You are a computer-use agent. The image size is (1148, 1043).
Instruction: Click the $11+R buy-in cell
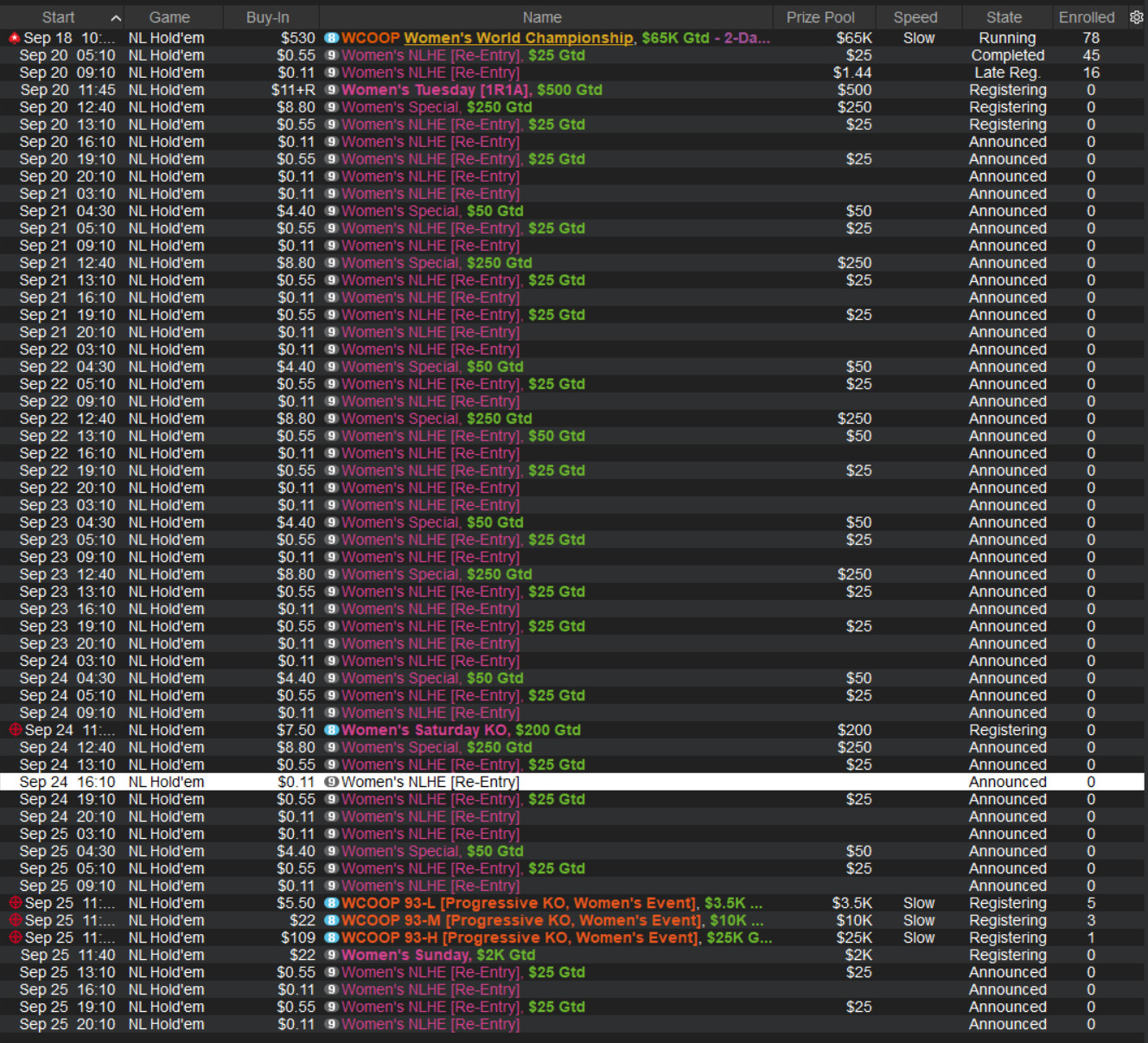[293, 90]
